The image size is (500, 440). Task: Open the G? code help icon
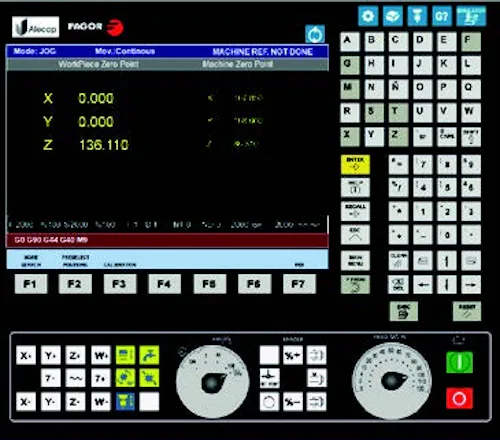point(442,16)
